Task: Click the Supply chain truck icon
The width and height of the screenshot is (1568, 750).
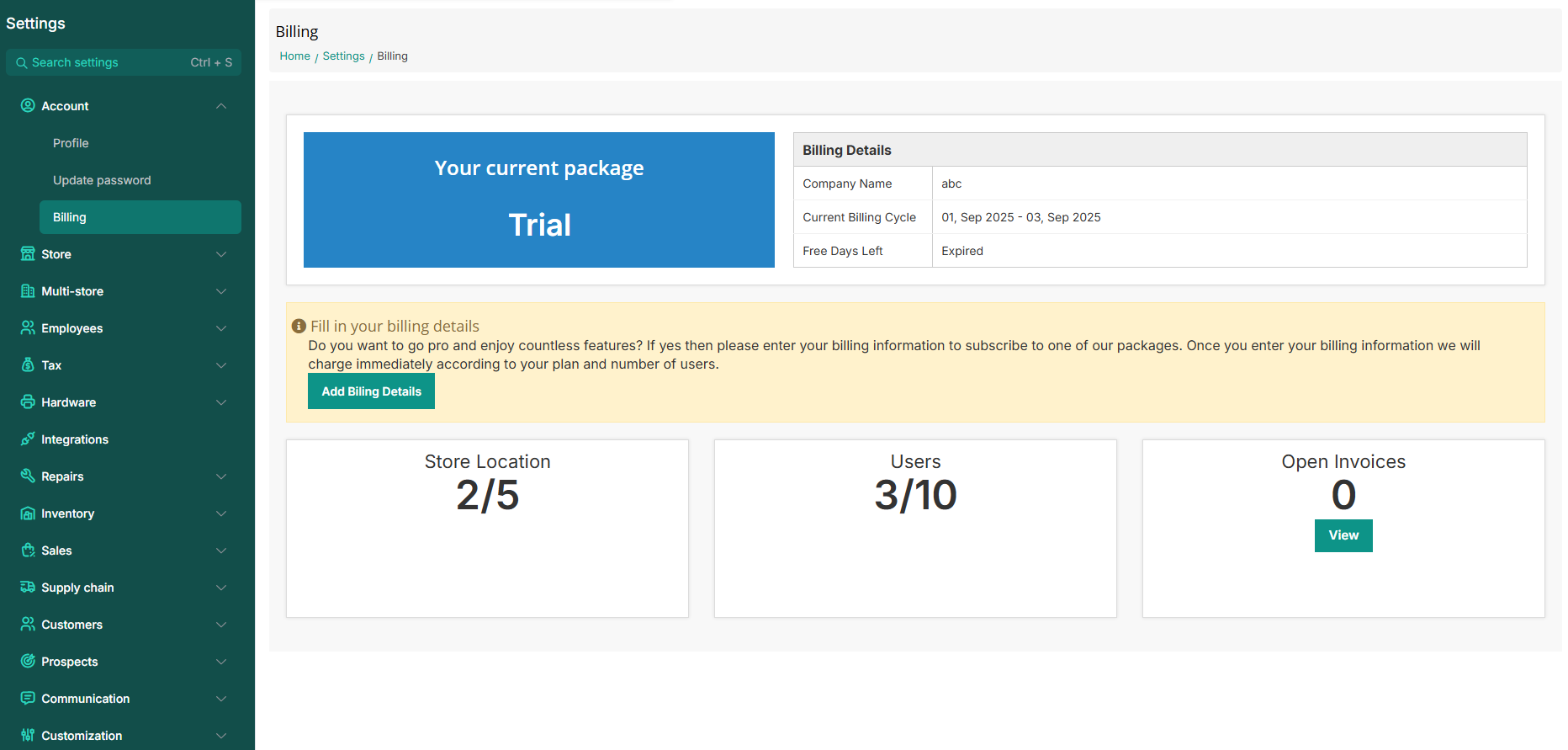Action: (x=28, y=588)
